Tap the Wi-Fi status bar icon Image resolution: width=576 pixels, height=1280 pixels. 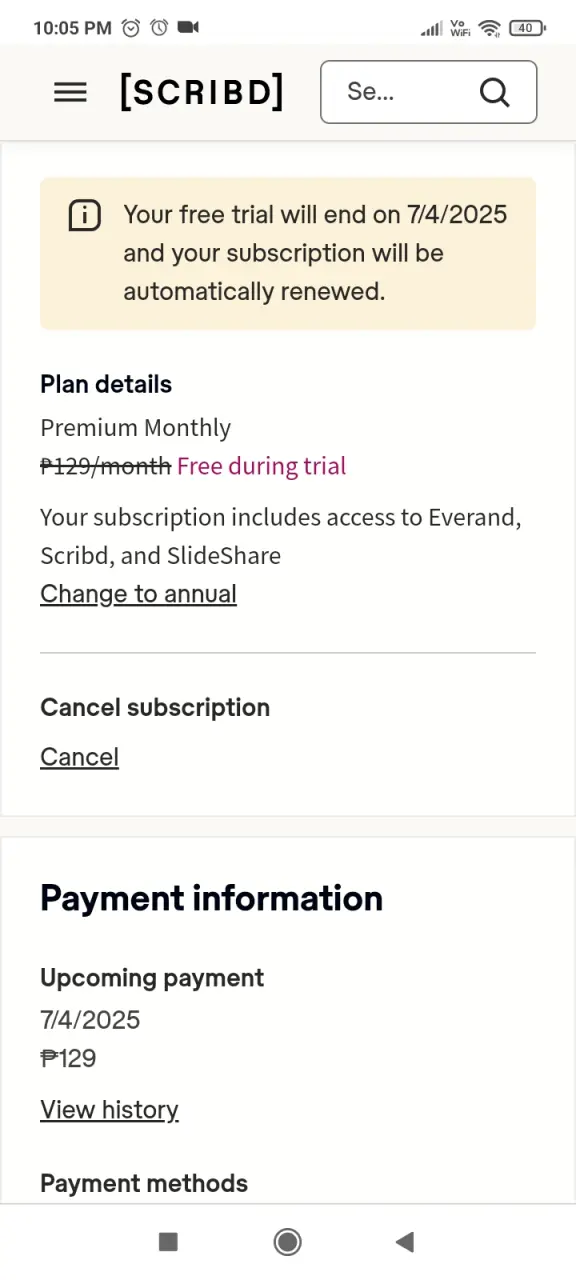(489, 28)
